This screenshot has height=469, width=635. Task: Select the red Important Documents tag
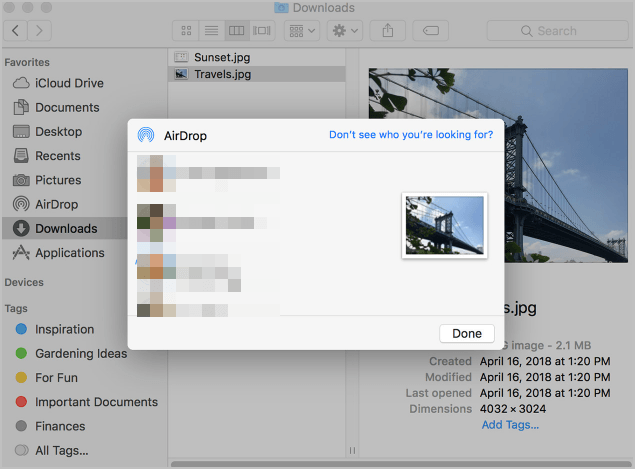87,402
